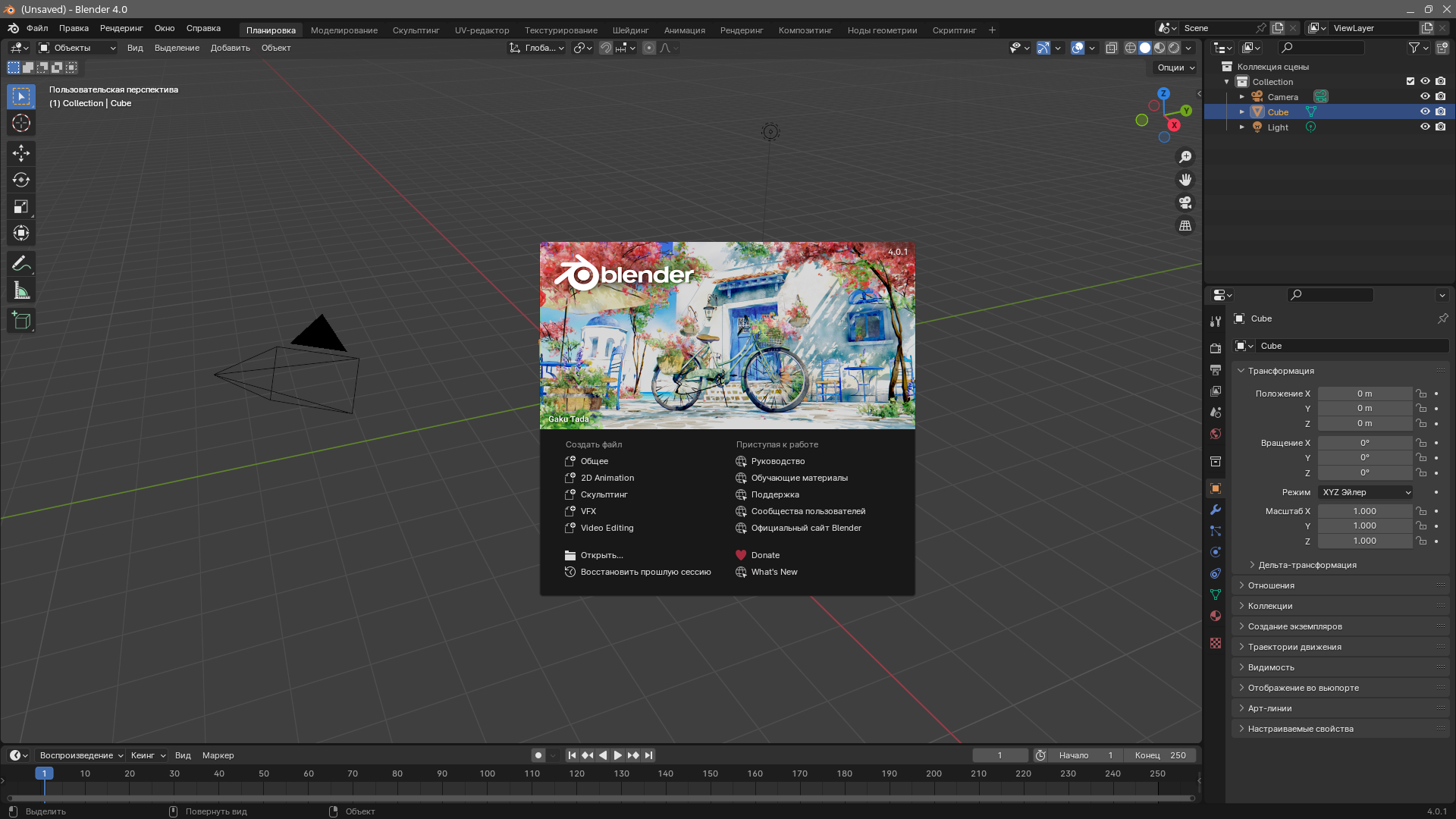
Task: Open Руководство link on splash
Action: click(x=770, y=461)
